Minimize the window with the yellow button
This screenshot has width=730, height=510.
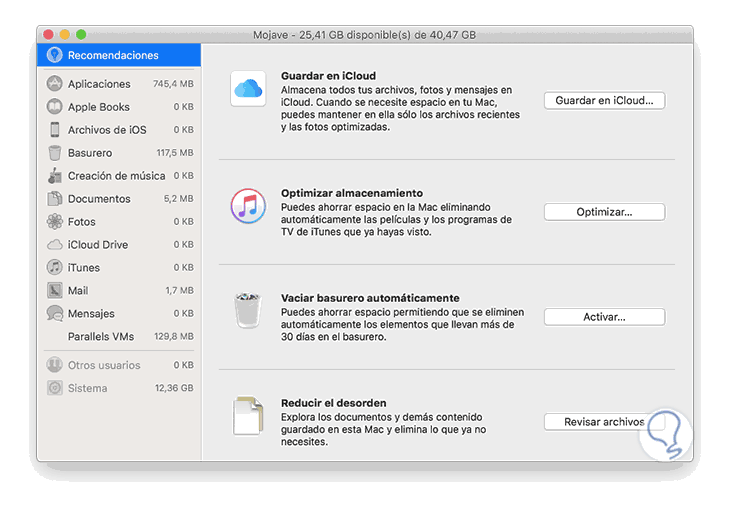point(65,34)
